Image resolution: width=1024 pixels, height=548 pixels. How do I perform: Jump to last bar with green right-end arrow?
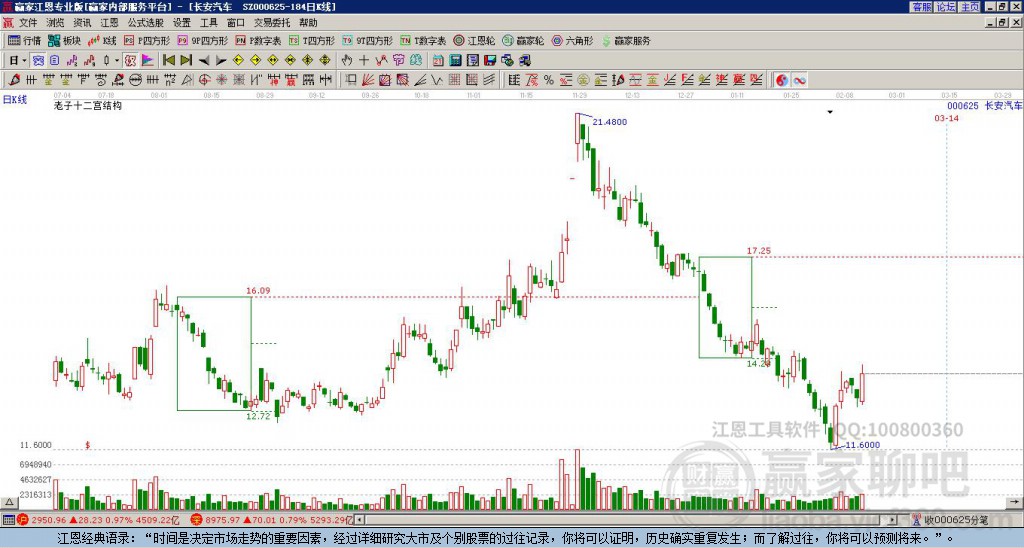pos(186,61)
